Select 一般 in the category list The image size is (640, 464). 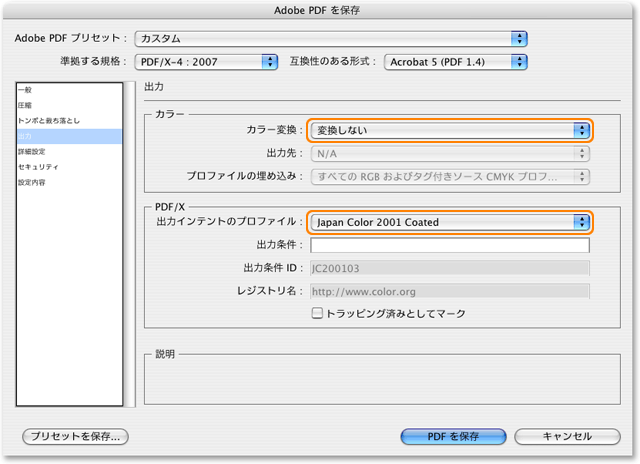(x=24, y=90)
